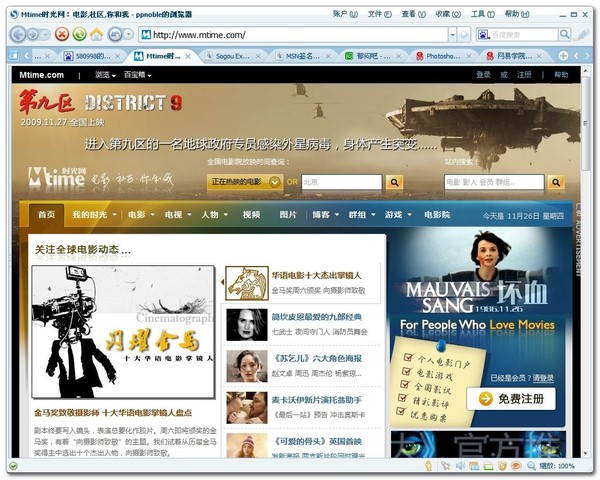This screenshot has width=600, height=480.
Task: Click the popup window blocker status icon
Action: pyautogui.click(x=474, y=466)
